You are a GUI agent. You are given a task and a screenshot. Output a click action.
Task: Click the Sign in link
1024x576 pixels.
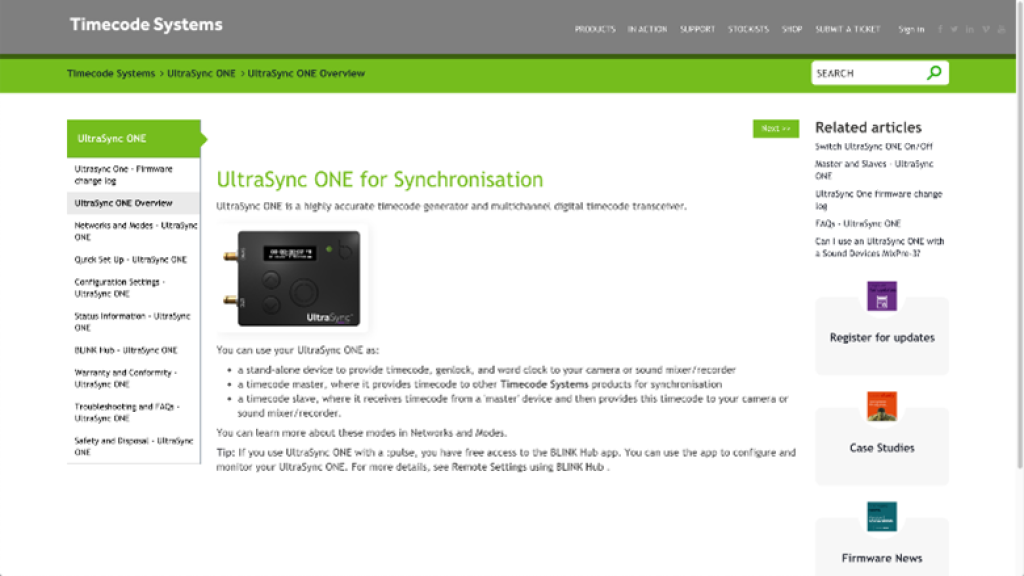[x=911, y=29]
